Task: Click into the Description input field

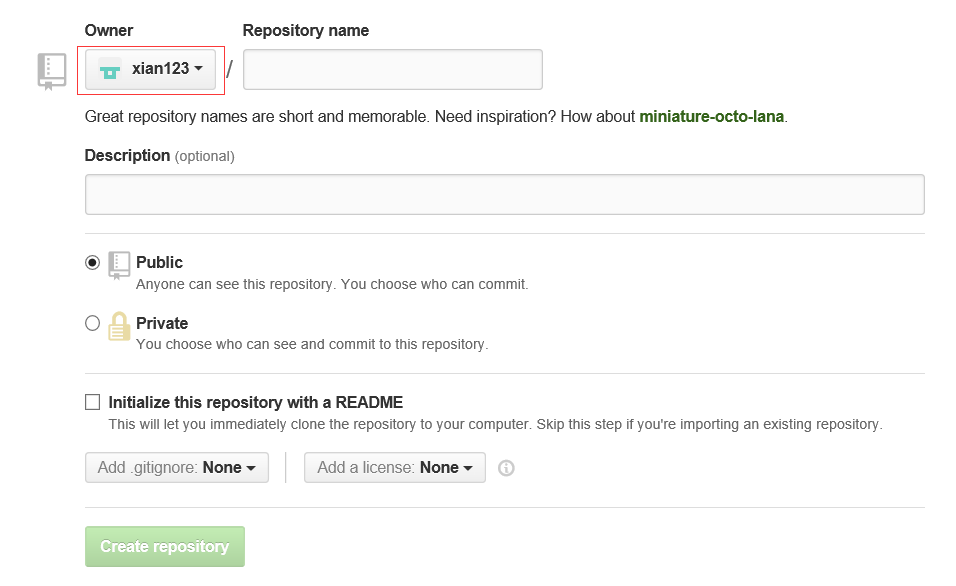Action: (504, 194)
